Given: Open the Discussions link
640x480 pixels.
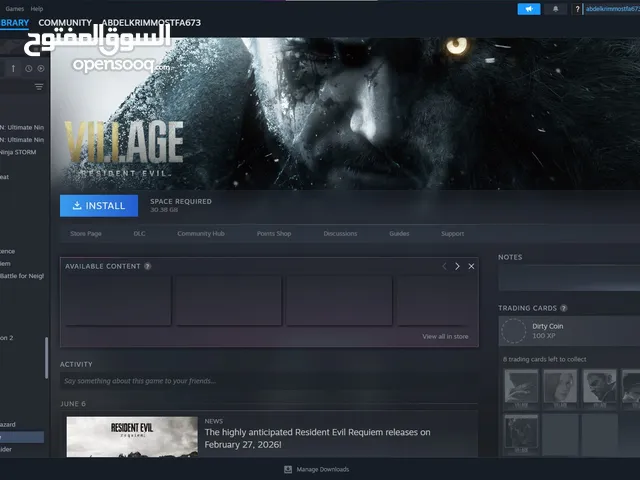Looking at the screenshot, I should (x=340, y=233).
